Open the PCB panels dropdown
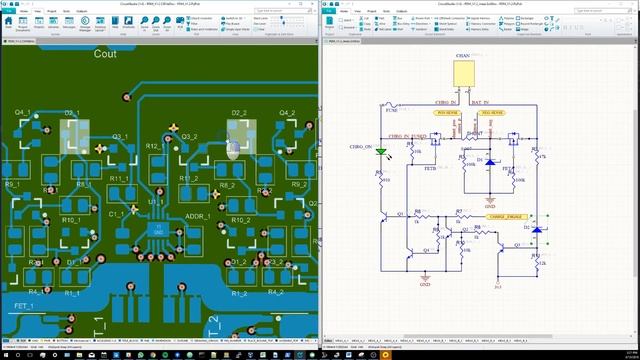This screenshot has height=360, width=640. point(180,22)
